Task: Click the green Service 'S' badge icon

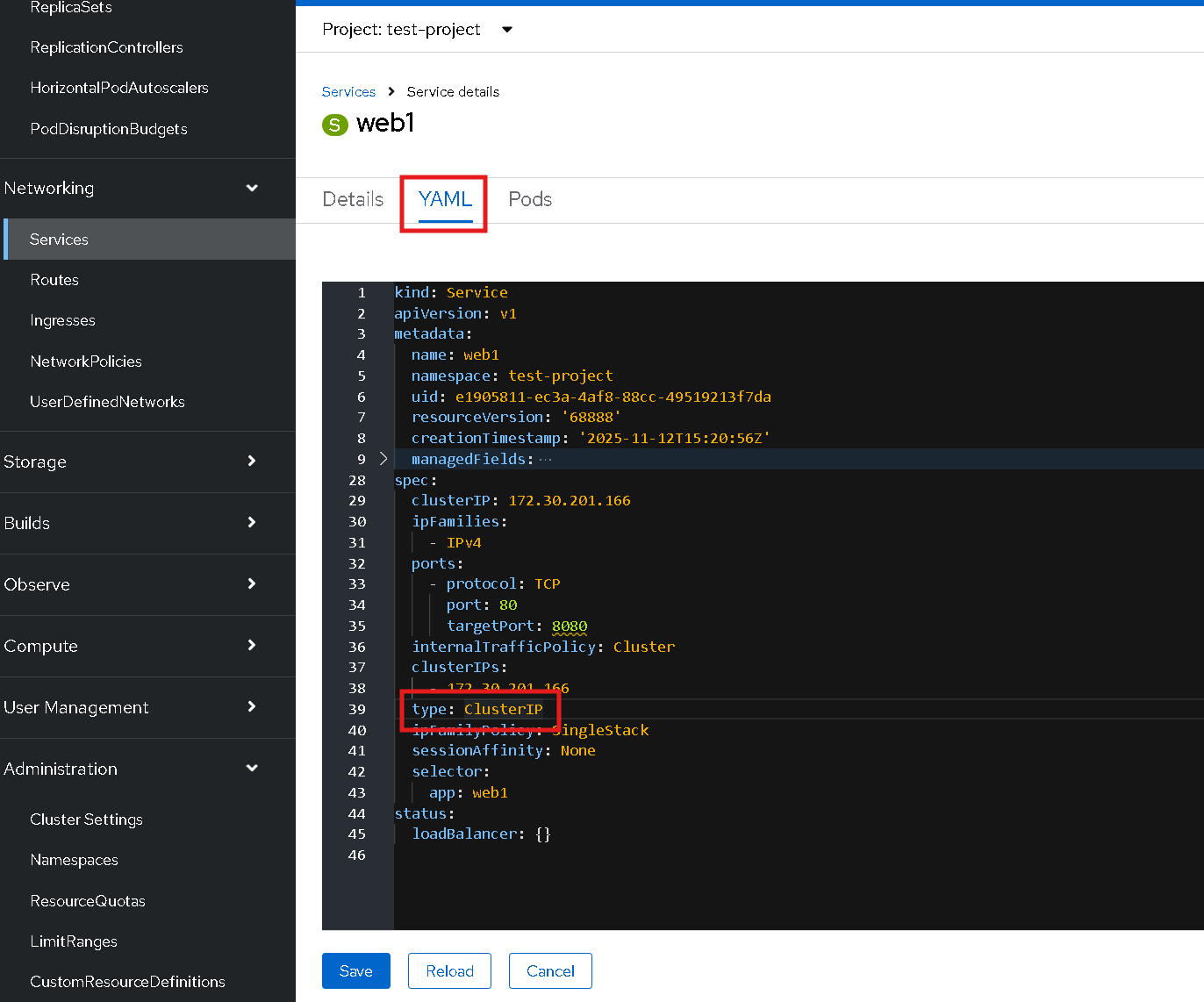Action: [x=334, y=125]
